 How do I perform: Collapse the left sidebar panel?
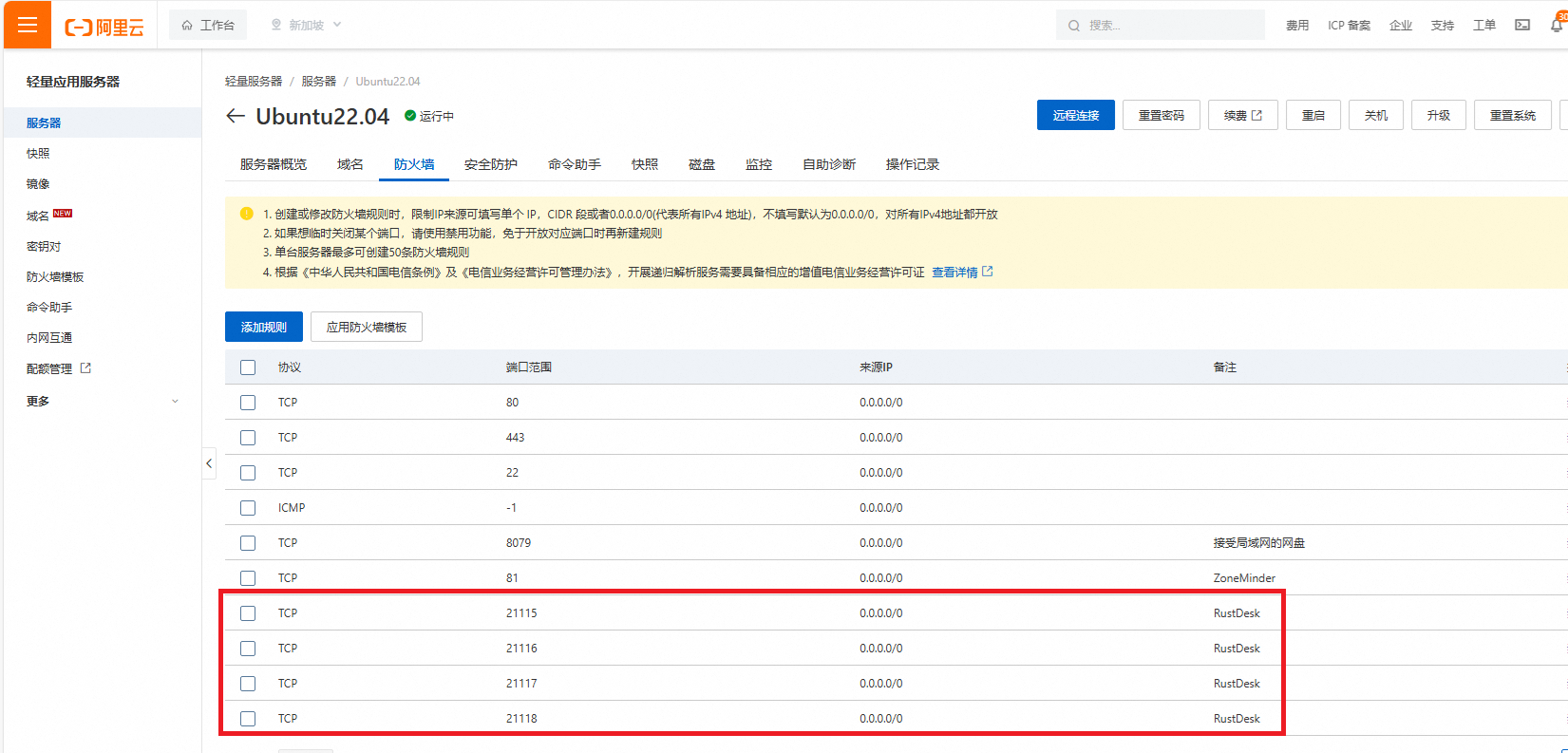pos(209,463)
